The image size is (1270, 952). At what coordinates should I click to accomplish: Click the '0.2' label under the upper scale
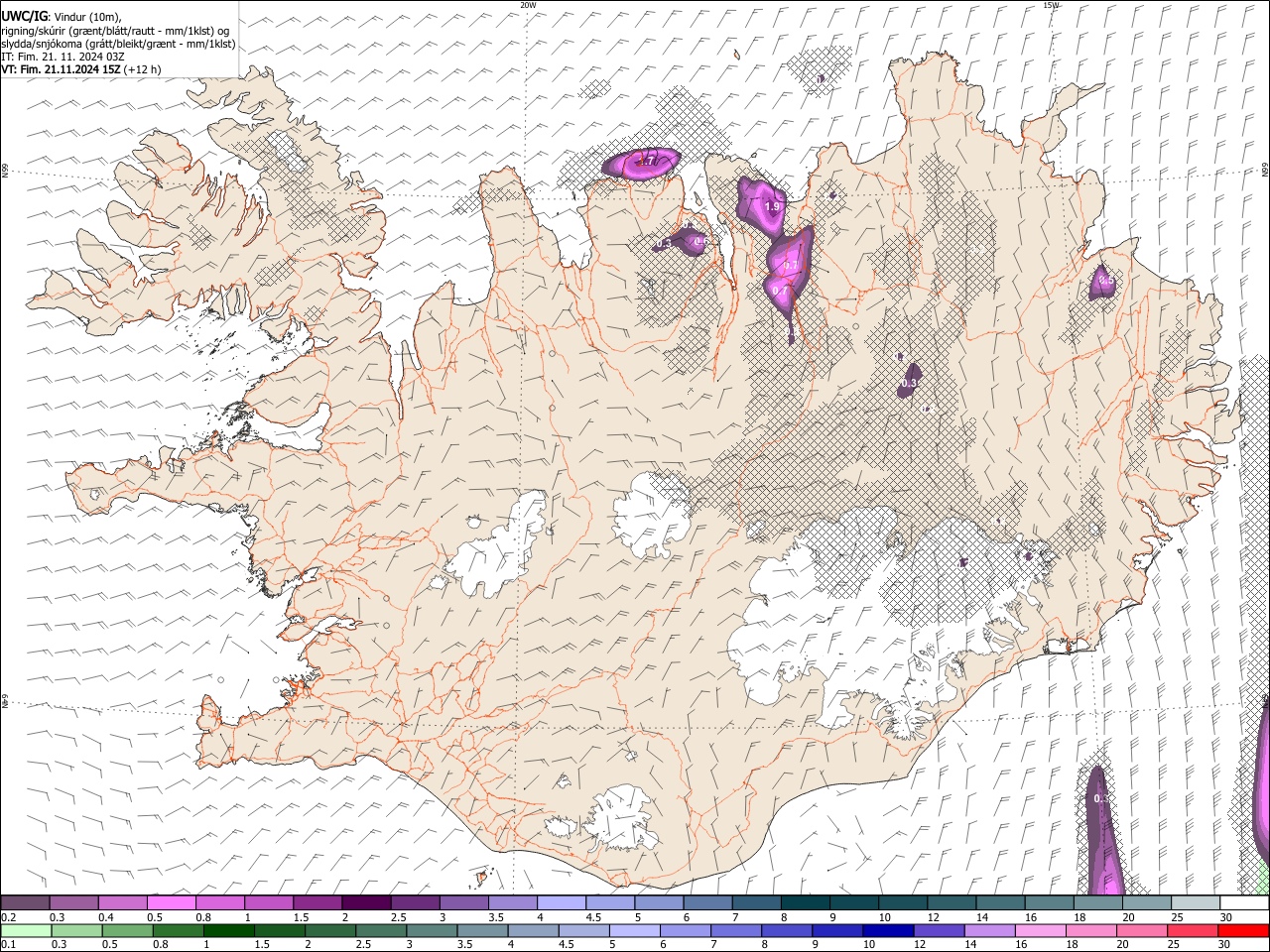[8, 917]
